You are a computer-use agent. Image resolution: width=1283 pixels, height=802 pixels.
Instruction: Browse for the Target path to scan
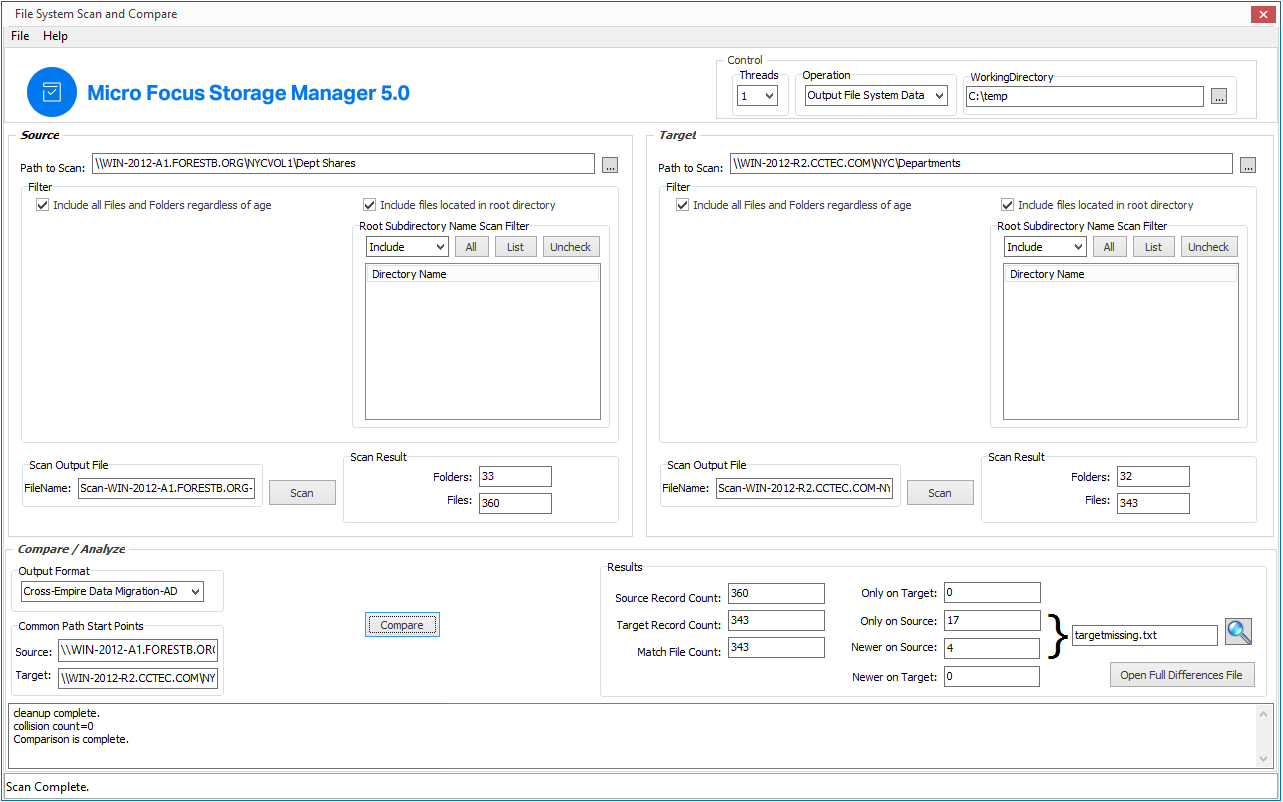click(1248, 165)
